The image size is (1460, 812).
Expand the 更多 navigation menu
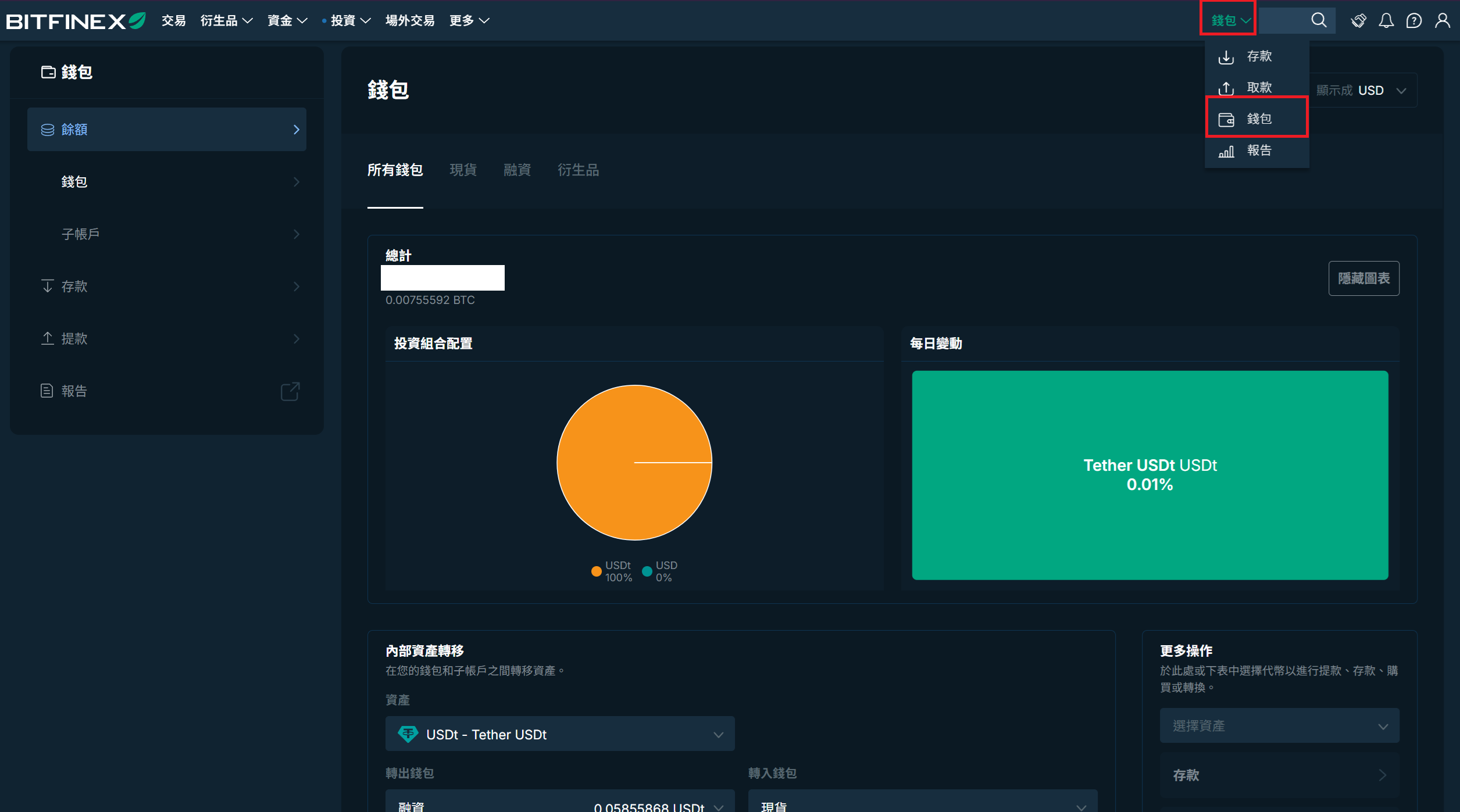[469, 21]
